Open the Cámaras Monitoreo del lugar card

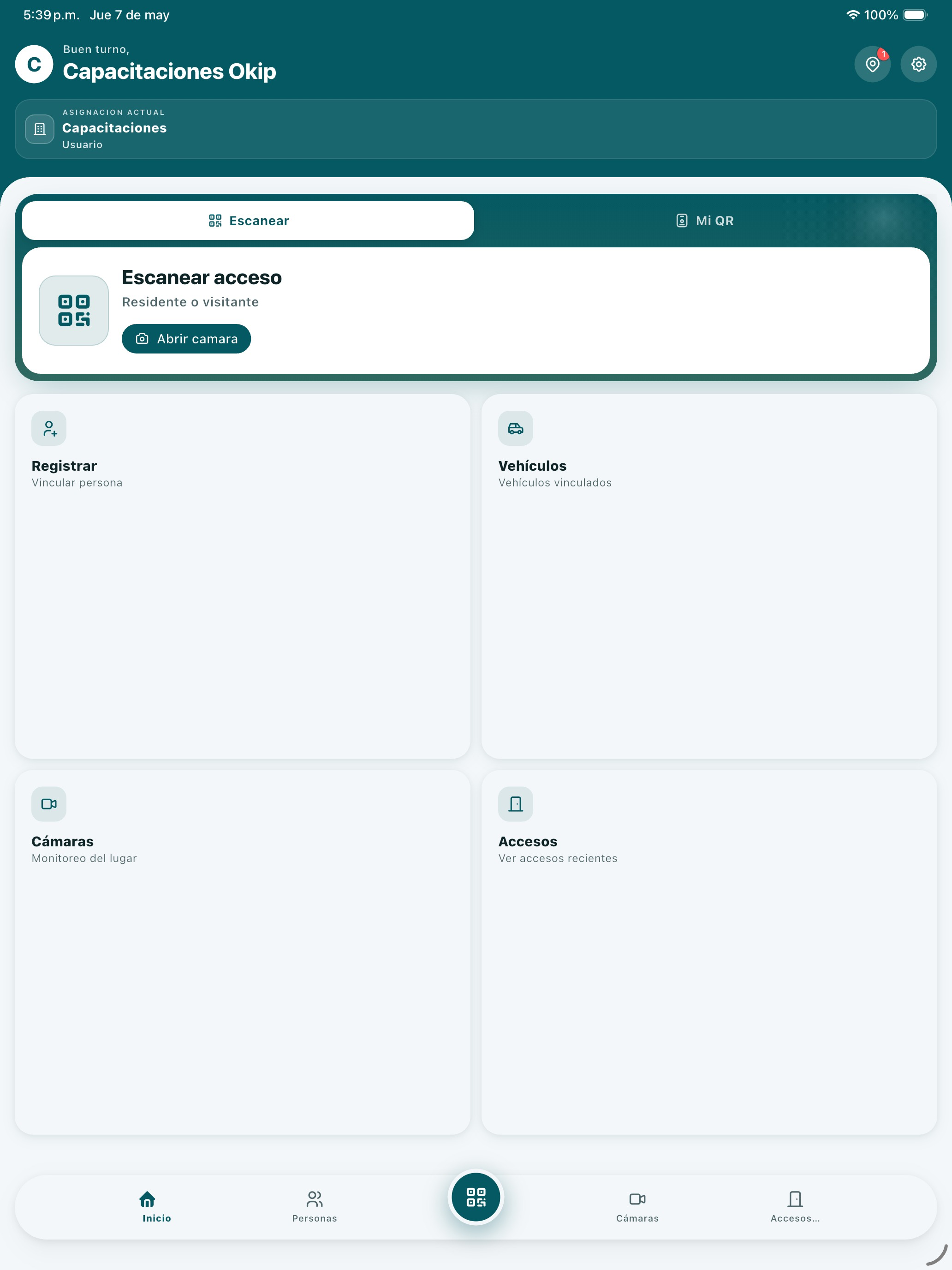tap(243, 952)
